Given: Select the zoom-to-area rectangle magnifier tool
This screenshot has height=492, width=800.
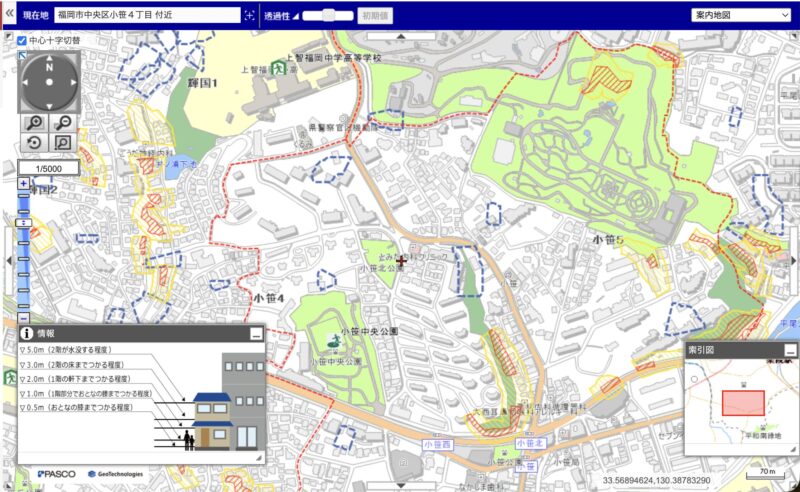Looking at the screenshot, I should [63, 143].
